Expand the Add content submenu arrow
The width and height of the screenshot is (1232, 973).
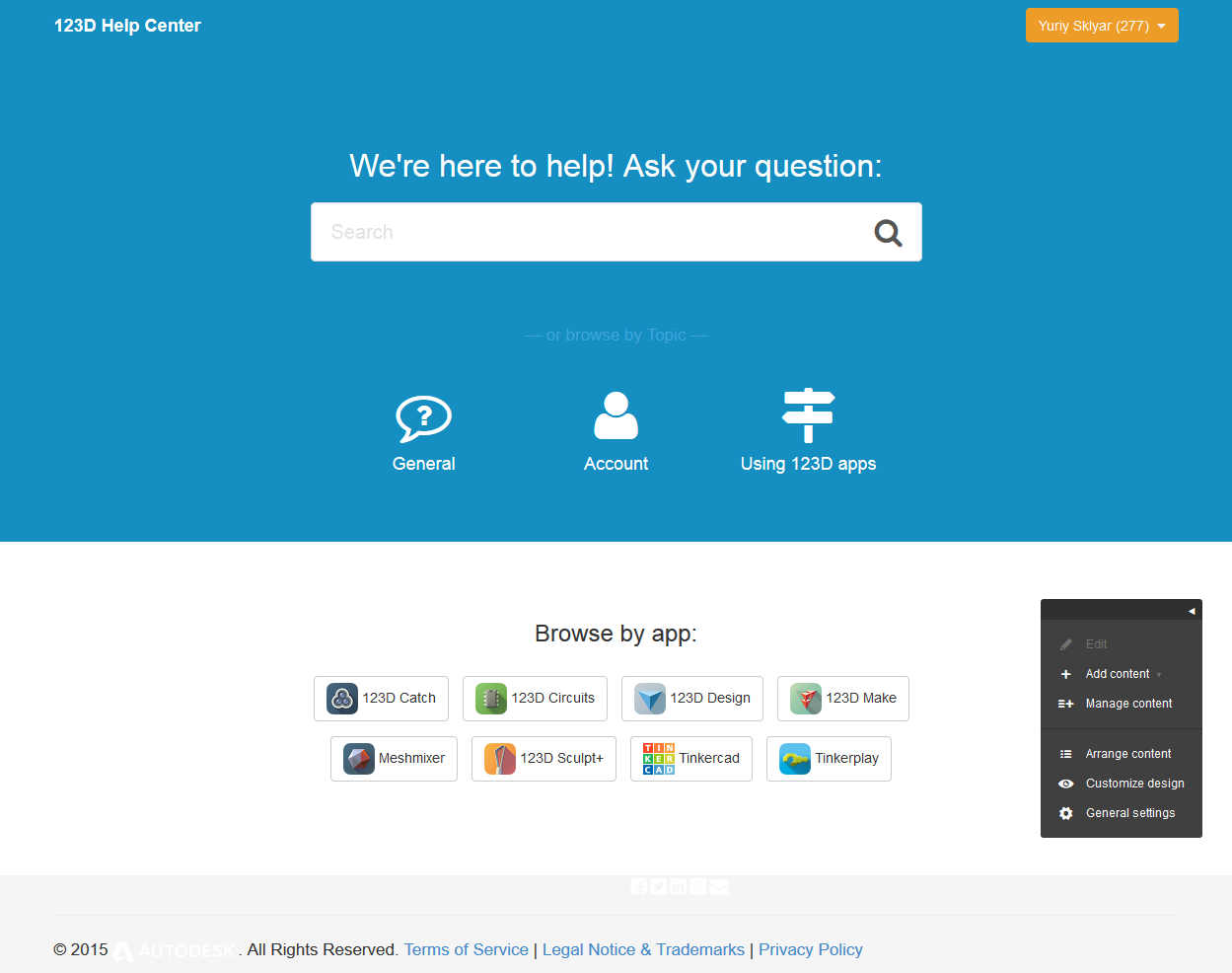point(1159,675)
